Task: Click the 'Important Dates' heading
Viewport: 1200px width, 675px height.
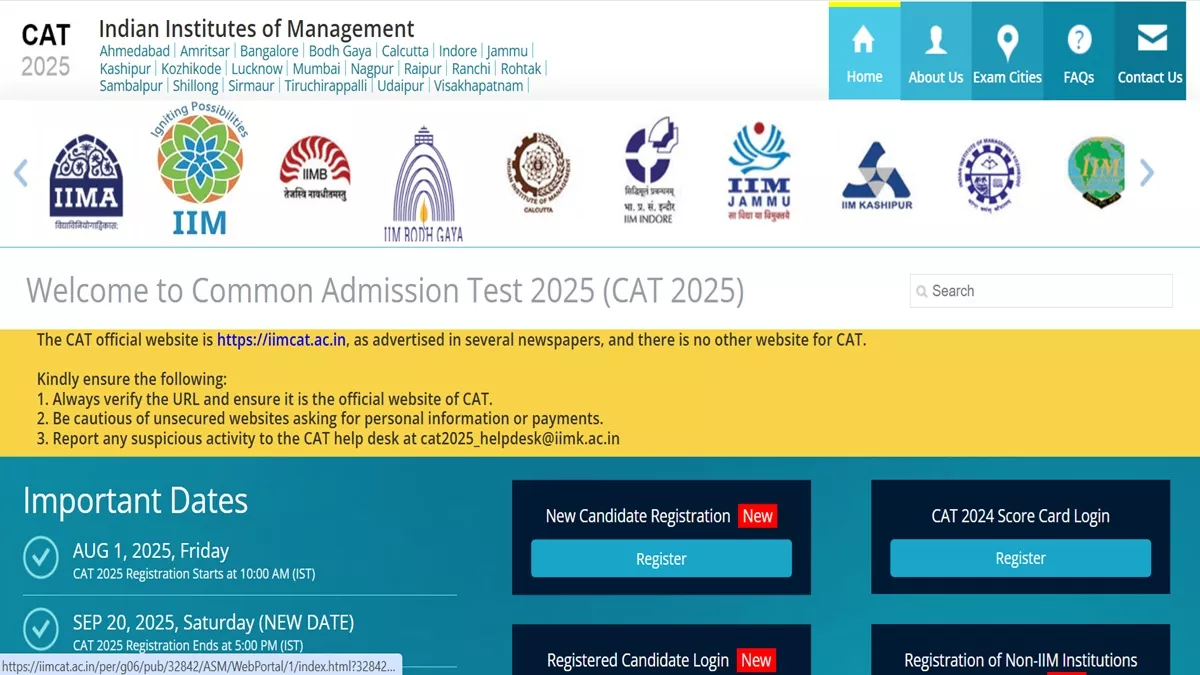Action: (x=135, y=501)
